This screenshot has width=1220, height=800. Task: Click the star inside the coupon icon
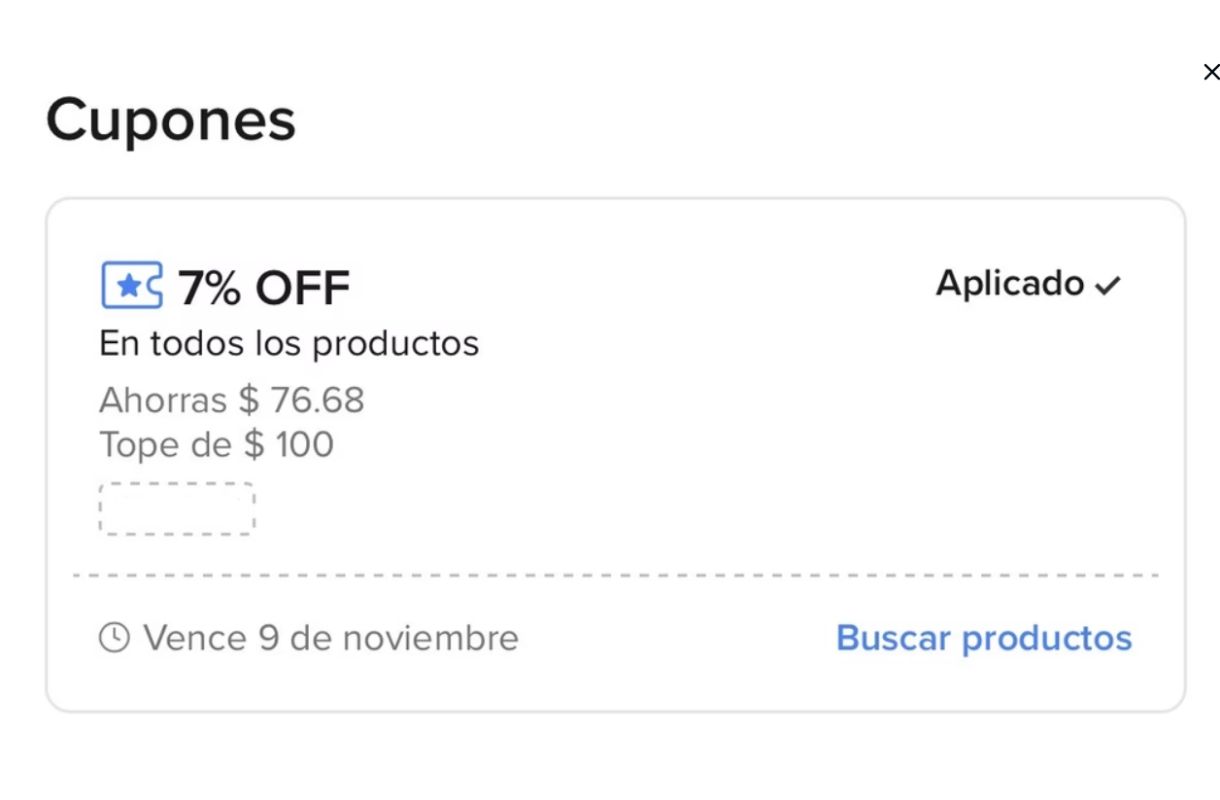[130, 286]
